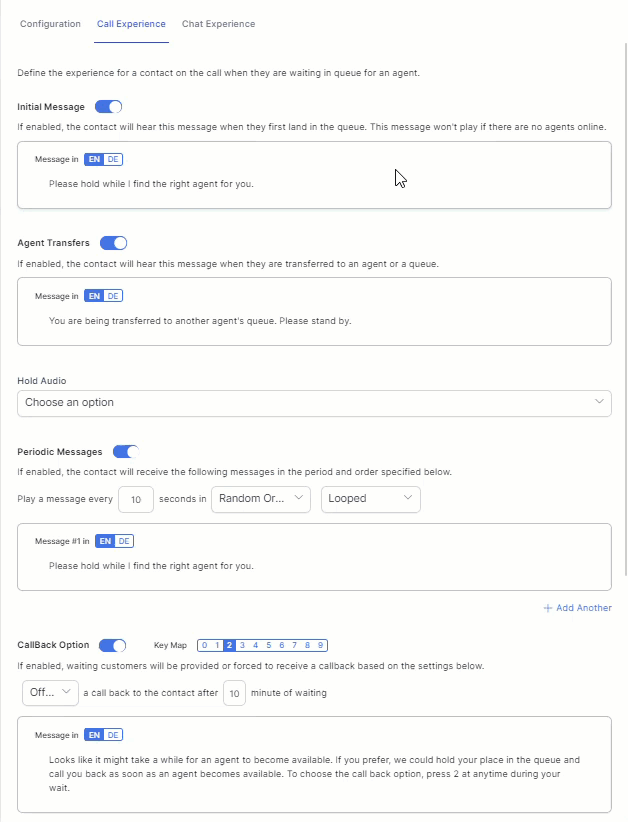Expand the callback Off dropdown
Screen dimensions: 628x822
coord(50,692)
